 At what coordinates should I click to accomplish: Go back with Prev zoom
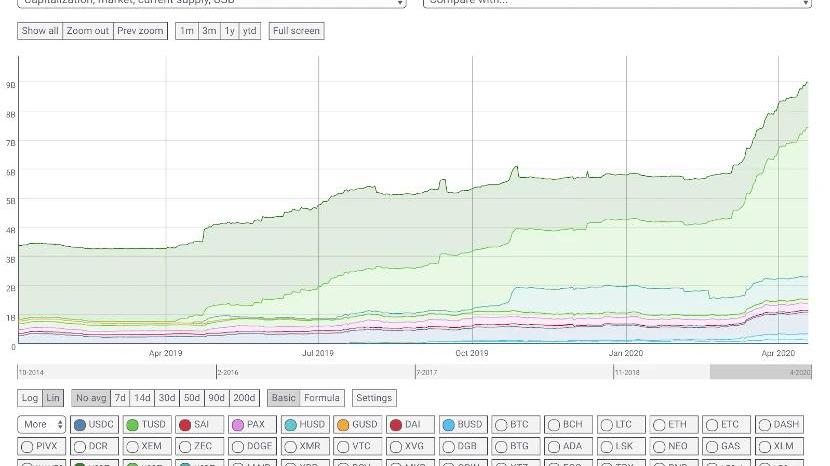coord(139,31)
